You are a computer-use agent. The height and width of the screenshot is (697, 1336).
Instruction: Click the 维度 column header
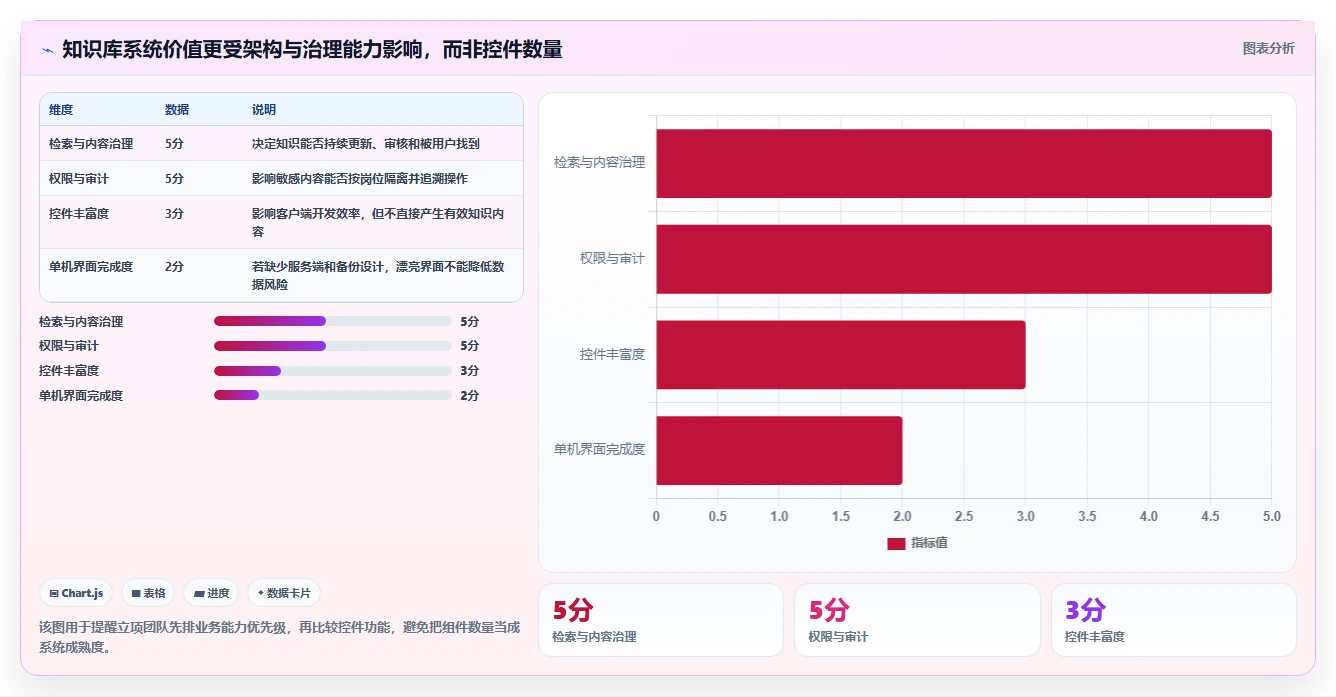(x=61, y=110)
